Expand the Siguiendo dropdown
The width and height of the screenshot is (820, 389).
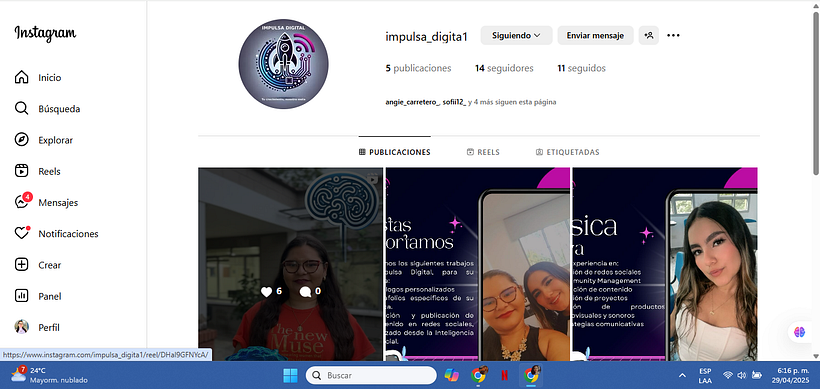(516, 36)
